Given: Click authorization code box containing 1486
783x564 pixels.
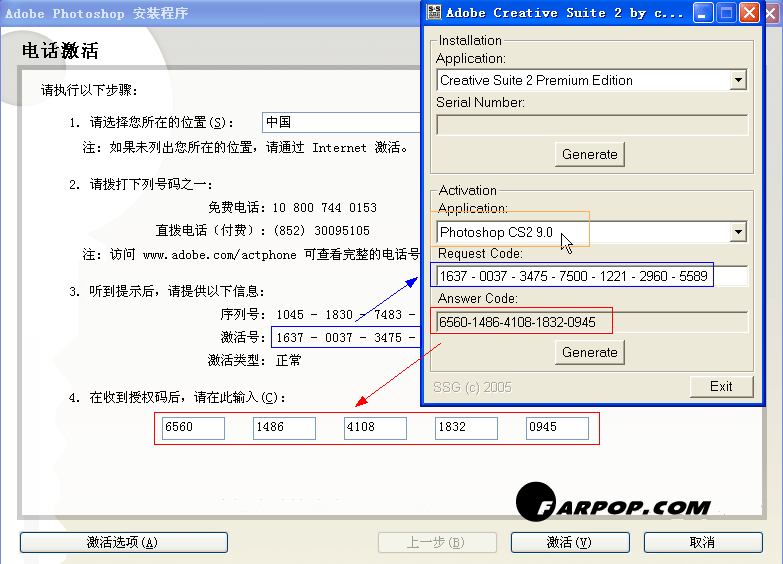Looking at the screenshot, I should click(284, 428).
